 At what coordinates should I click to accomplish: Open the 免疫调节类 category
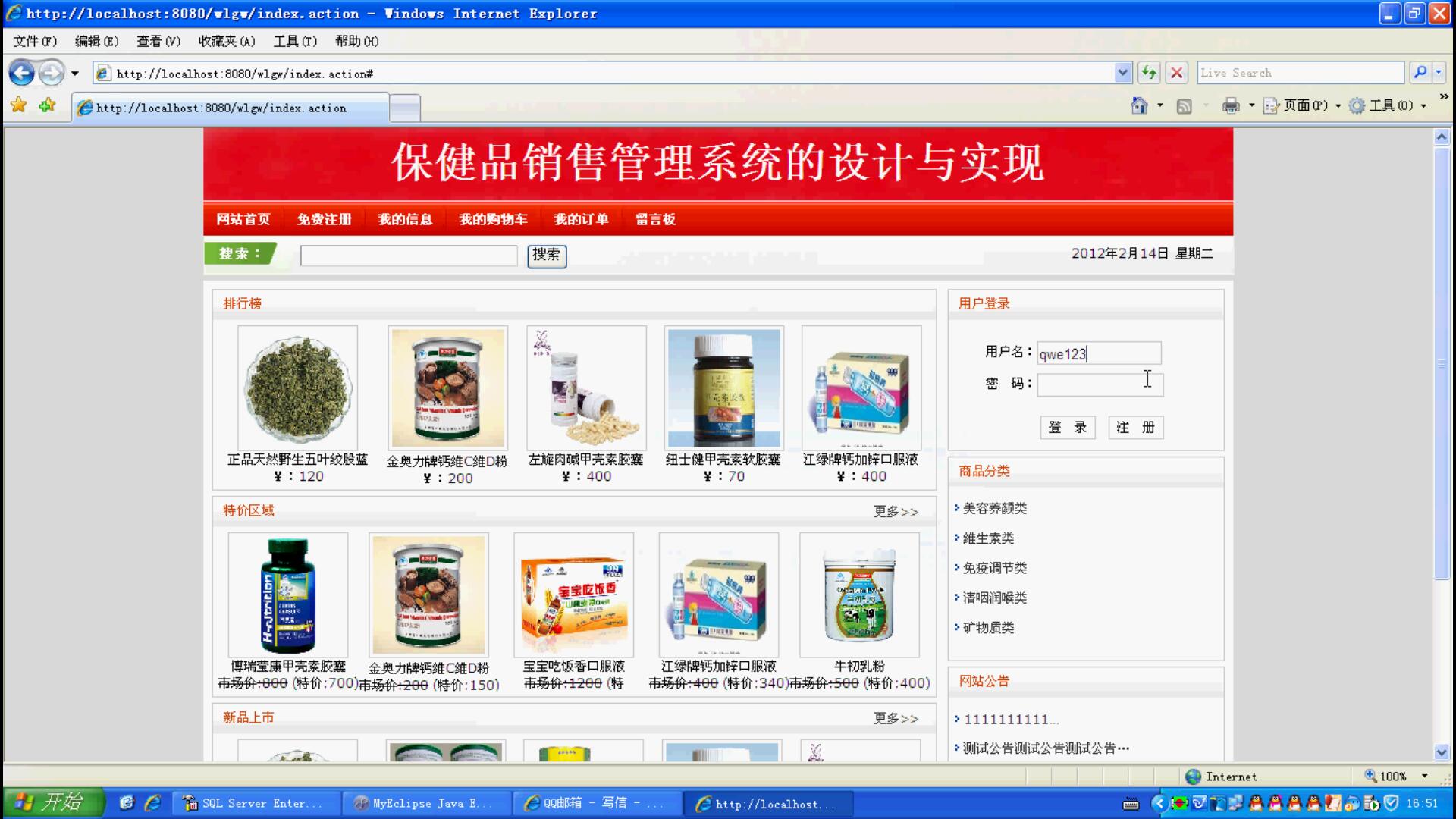tap(994, 568)
